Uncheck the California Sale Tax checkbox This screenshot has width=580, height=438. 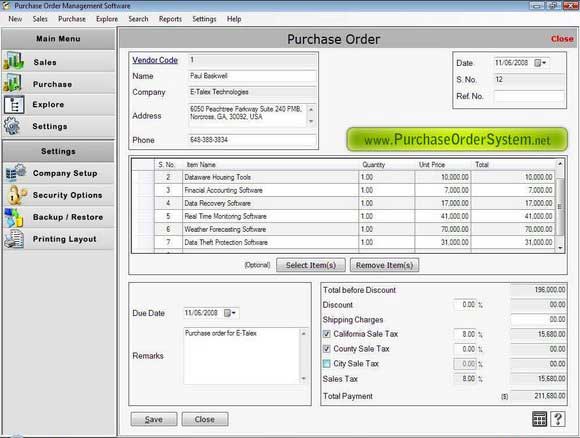pos(327,334)
